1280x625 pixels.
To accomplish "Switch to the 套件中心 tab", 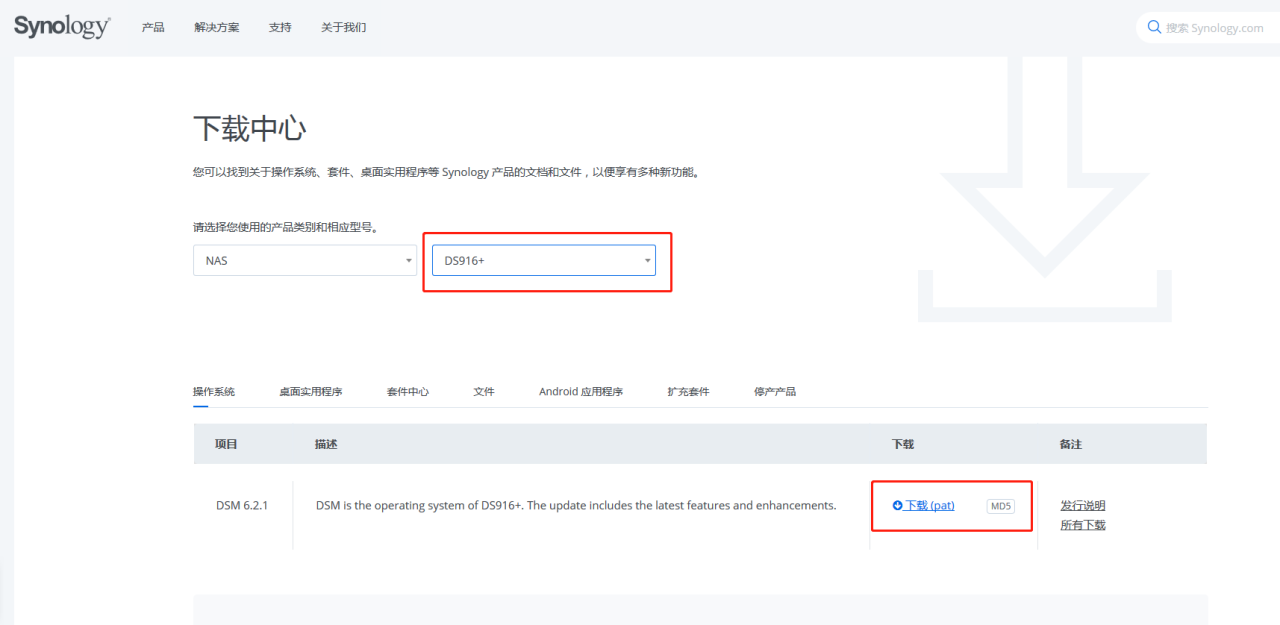I will [x=407, y=391].
